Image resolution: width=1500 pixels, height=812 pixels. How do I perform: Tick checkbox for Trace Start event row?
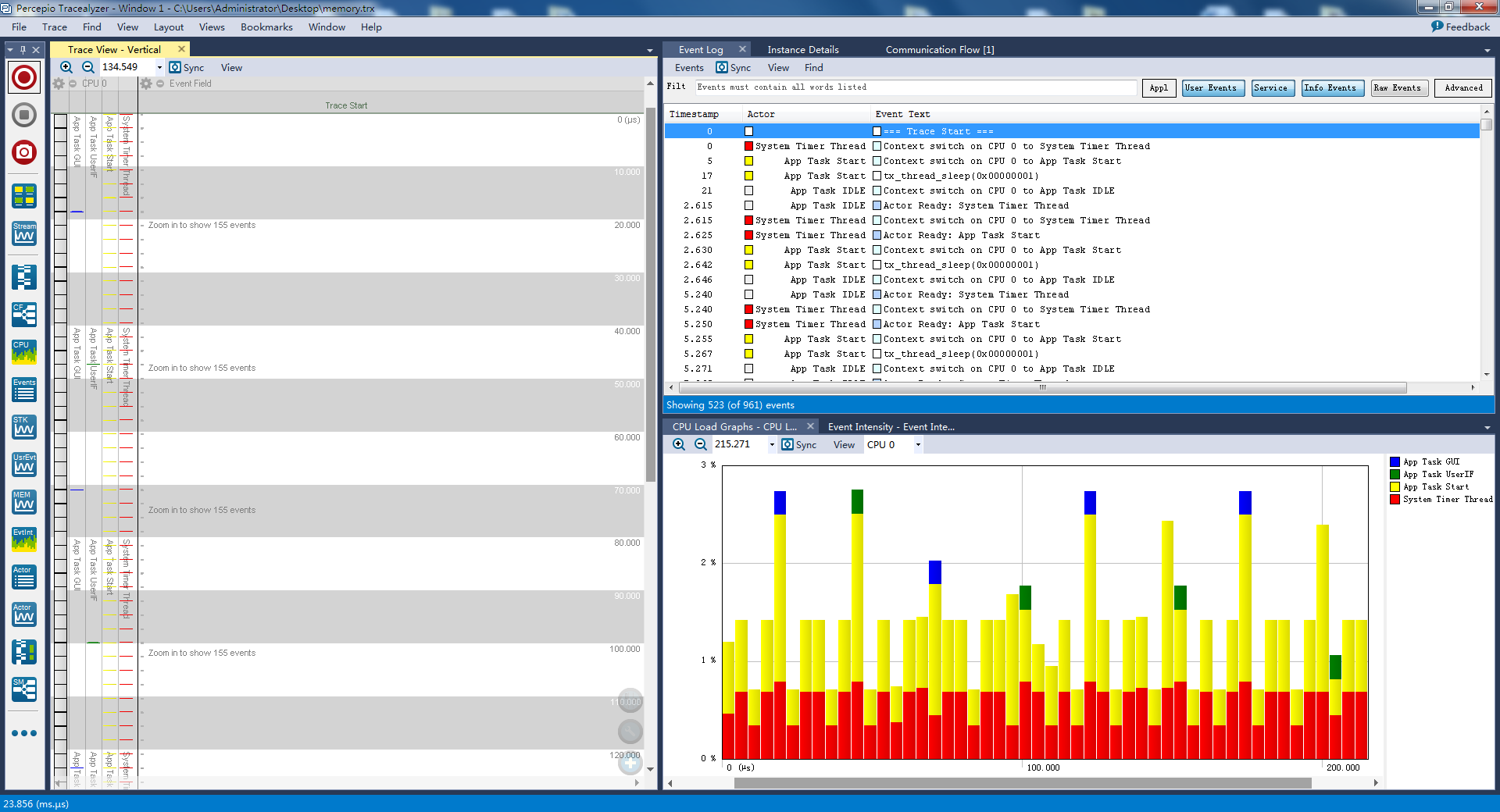tap(877, 131)
